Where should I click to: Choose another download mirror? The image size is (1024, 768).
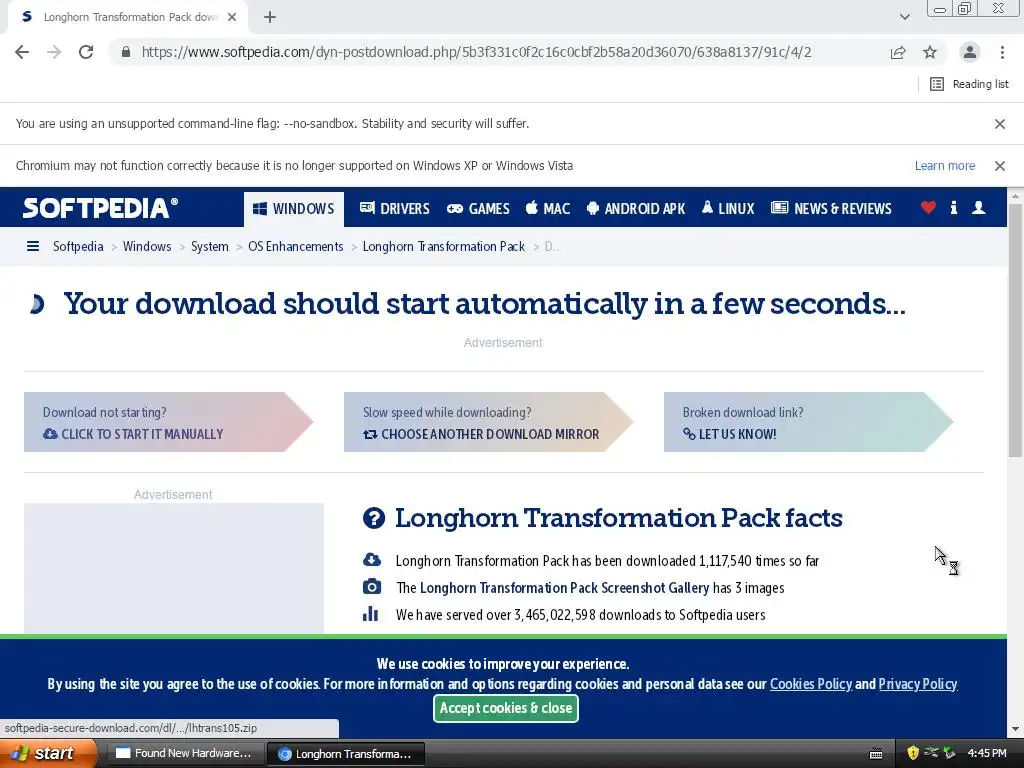[488, 422]
